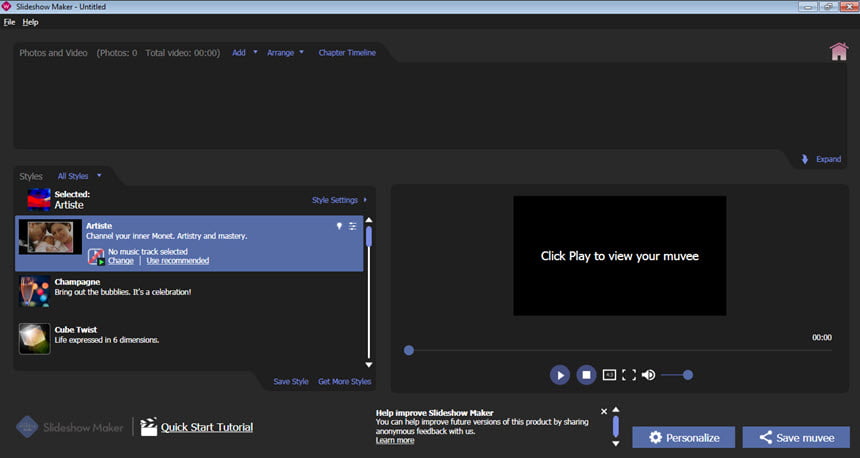This screenshot has height=458, width=860.
Task: Click the styles list scroll up arrow
Action: pos(369,220)
